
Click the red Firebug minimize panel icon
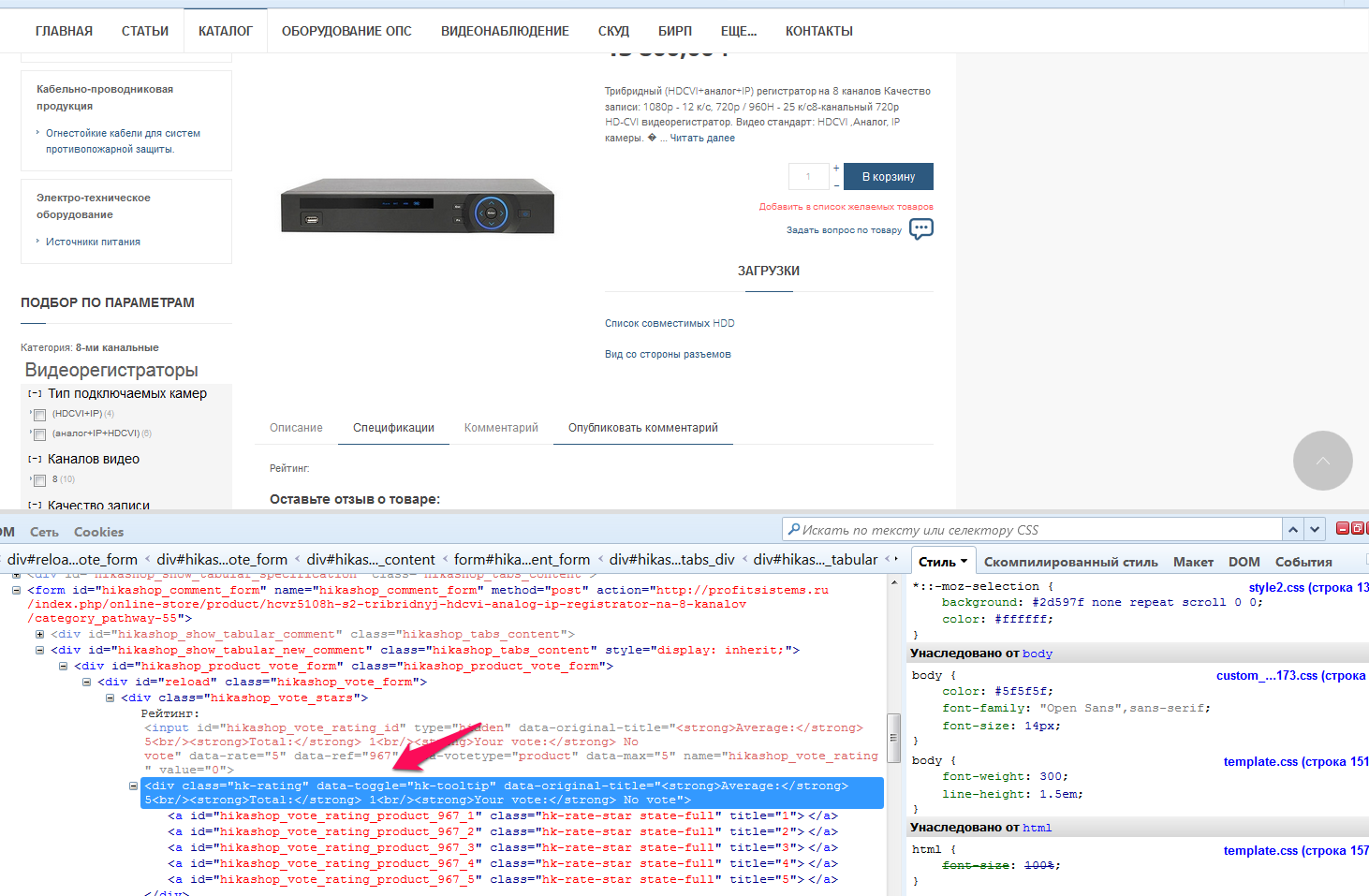(x=1342, y=528)
